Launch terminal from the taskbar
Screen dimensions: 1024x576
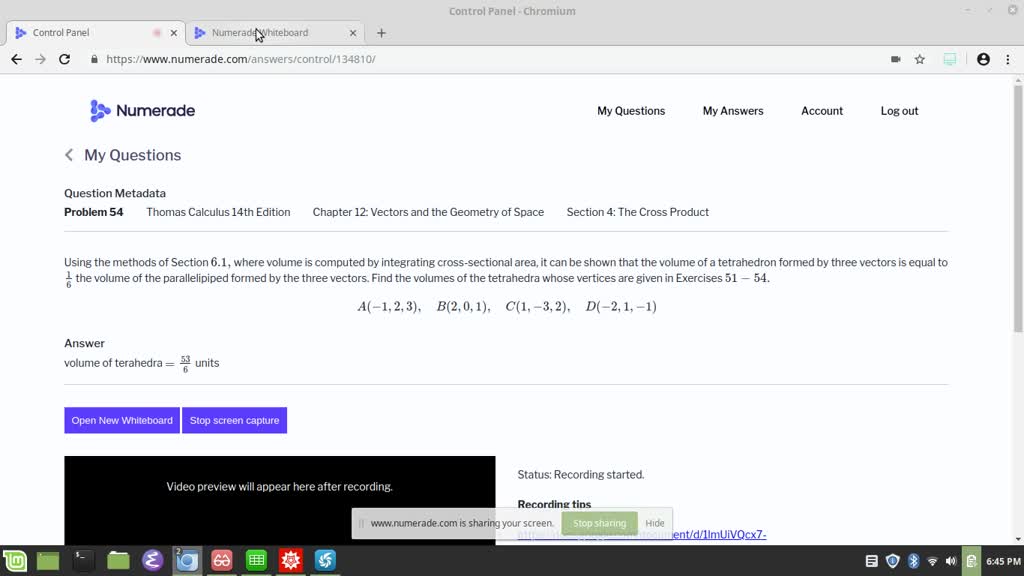coord(84,561)
